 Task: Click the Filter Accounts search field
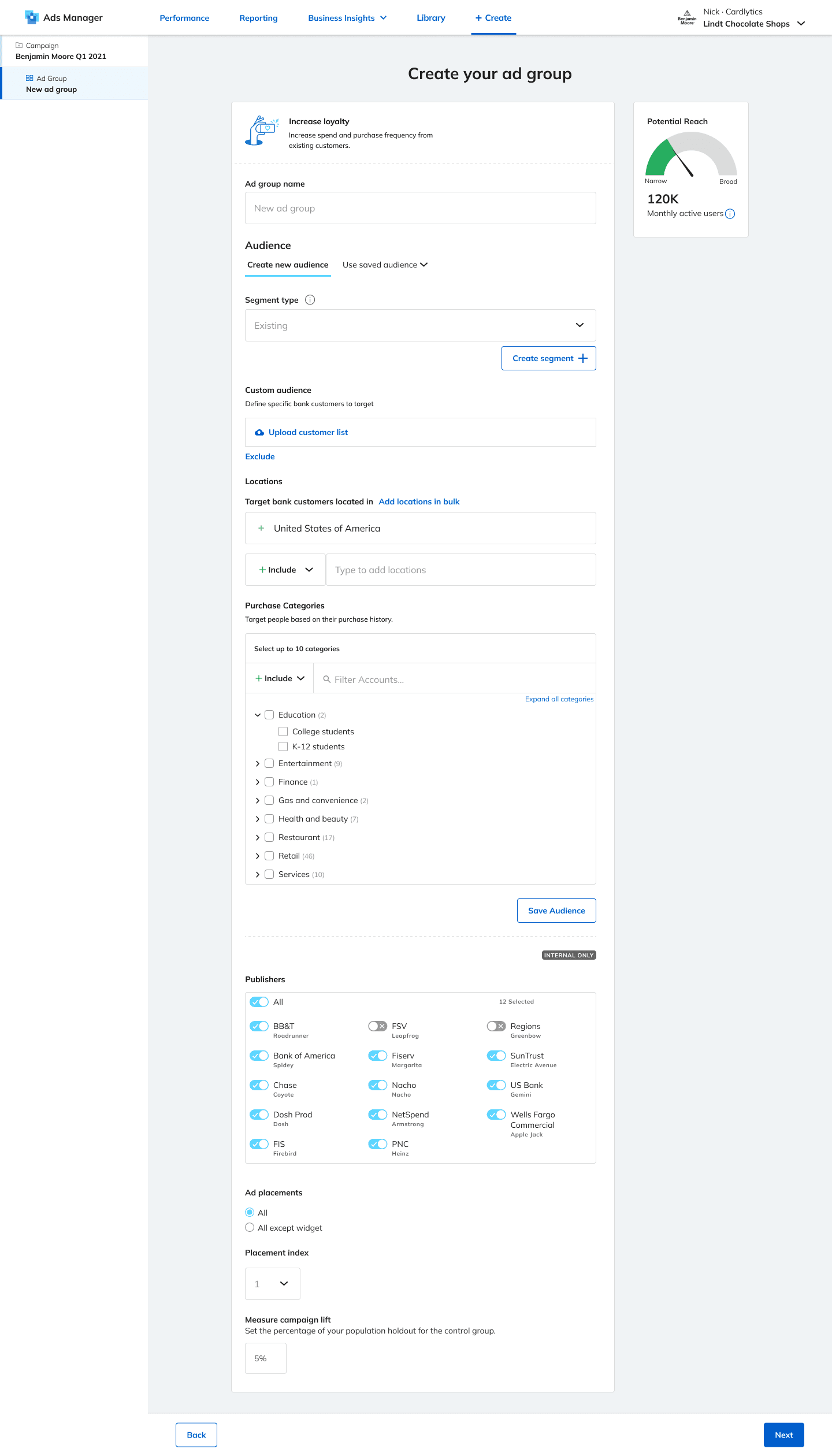point(455,679)
